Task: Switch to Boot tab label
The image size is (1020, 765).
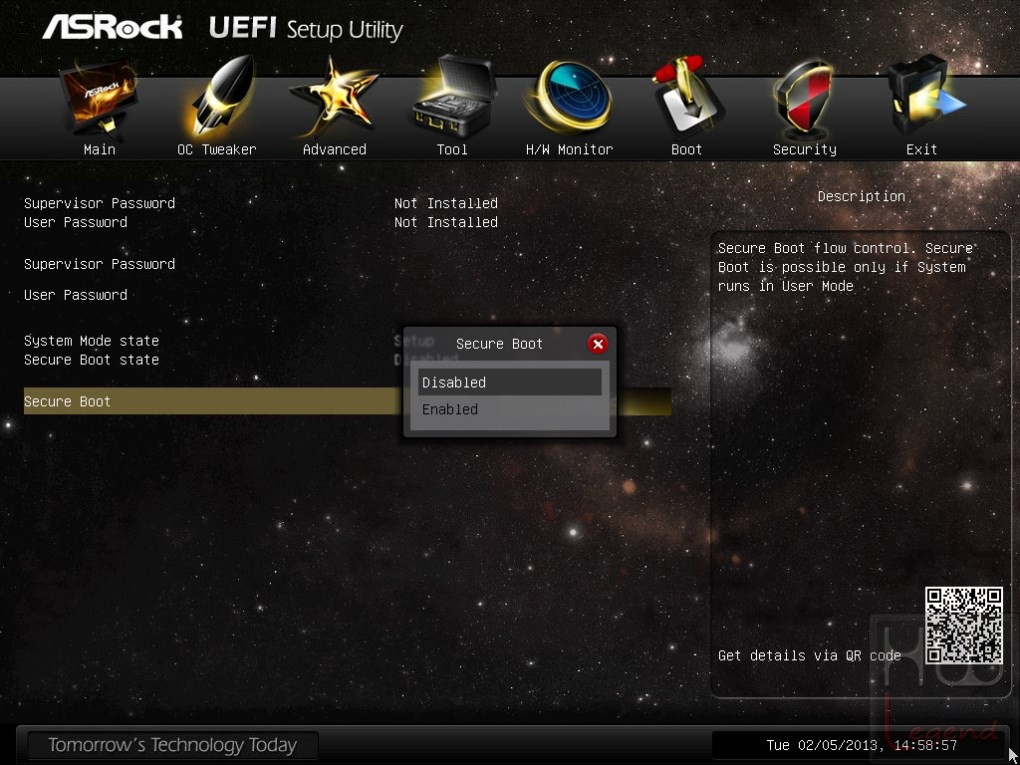Action: 686,150
